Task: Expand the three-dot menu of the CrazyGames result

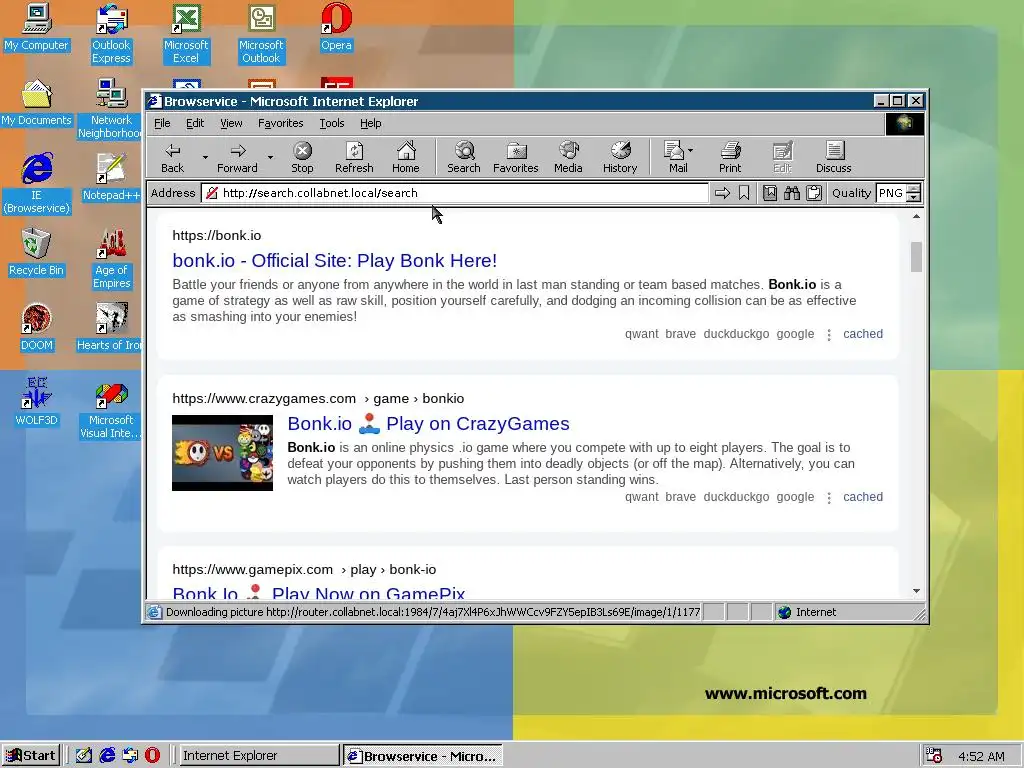Action: [829, 498]
